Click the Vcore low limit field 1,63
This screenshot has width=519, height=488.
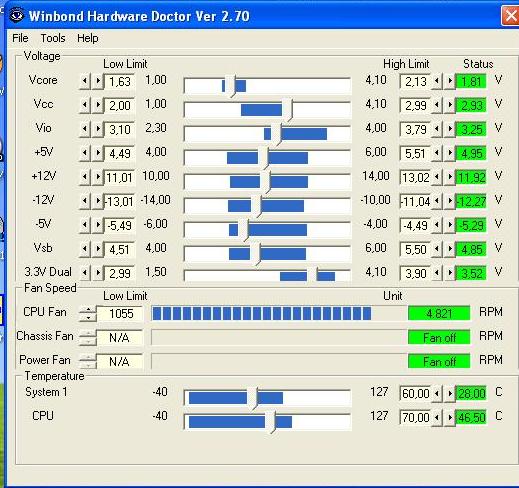[x=120, y=82]
